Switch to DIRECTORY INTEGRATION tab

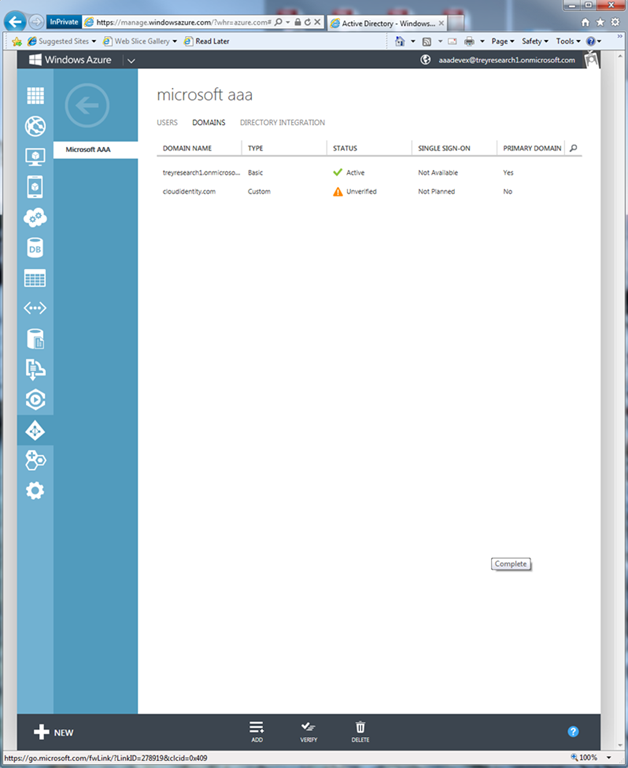[x=282, y=122]
